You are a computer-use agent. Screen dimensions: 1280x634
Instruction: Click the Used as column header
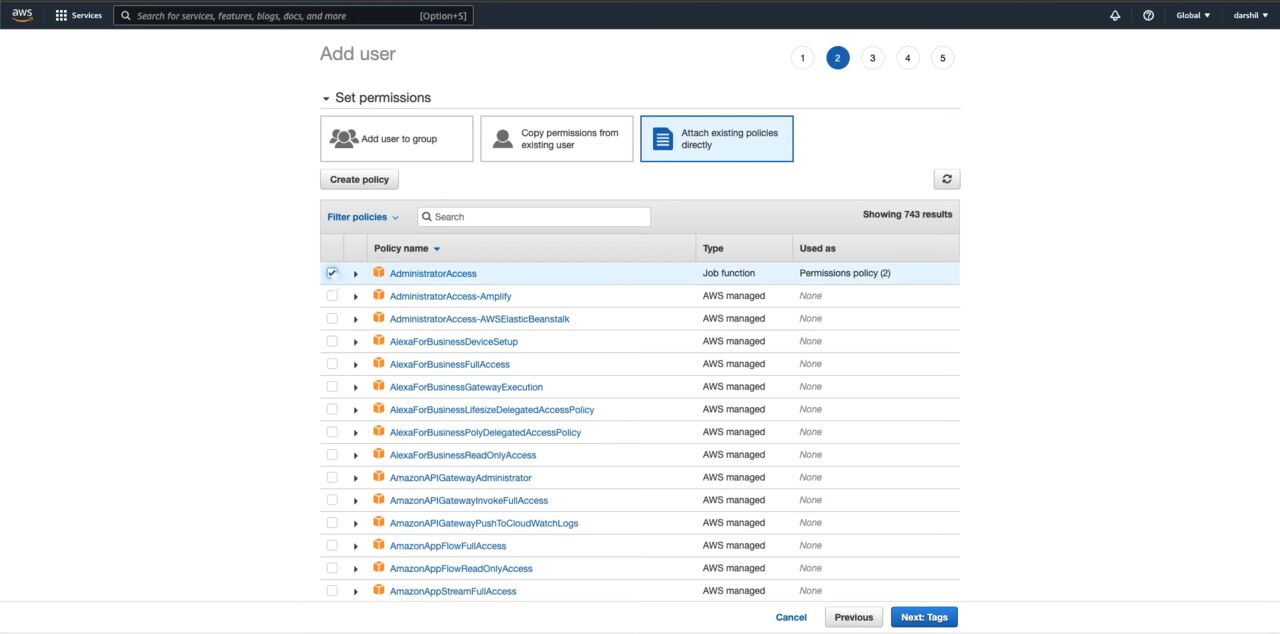tap(818, 248)
